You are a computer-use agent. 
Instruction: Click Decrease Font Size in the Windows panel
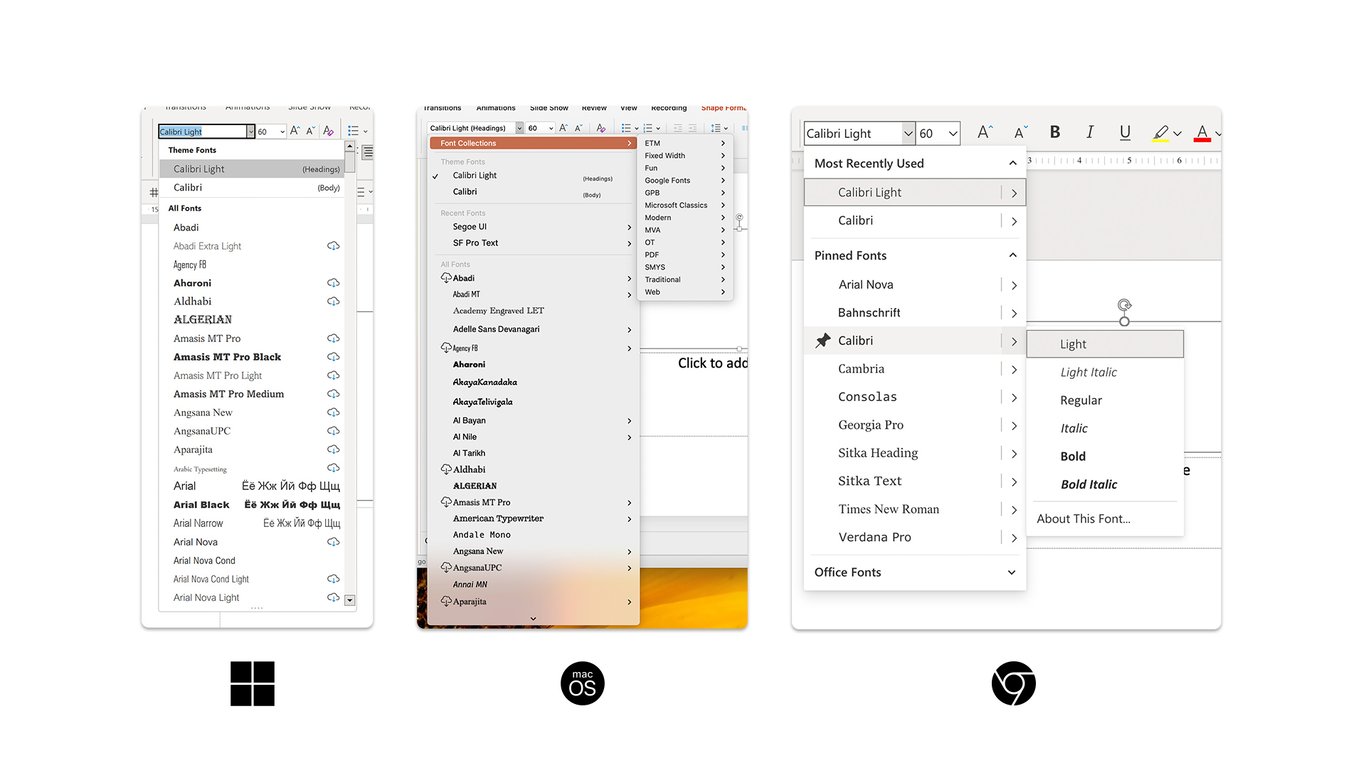click(311, 131)
